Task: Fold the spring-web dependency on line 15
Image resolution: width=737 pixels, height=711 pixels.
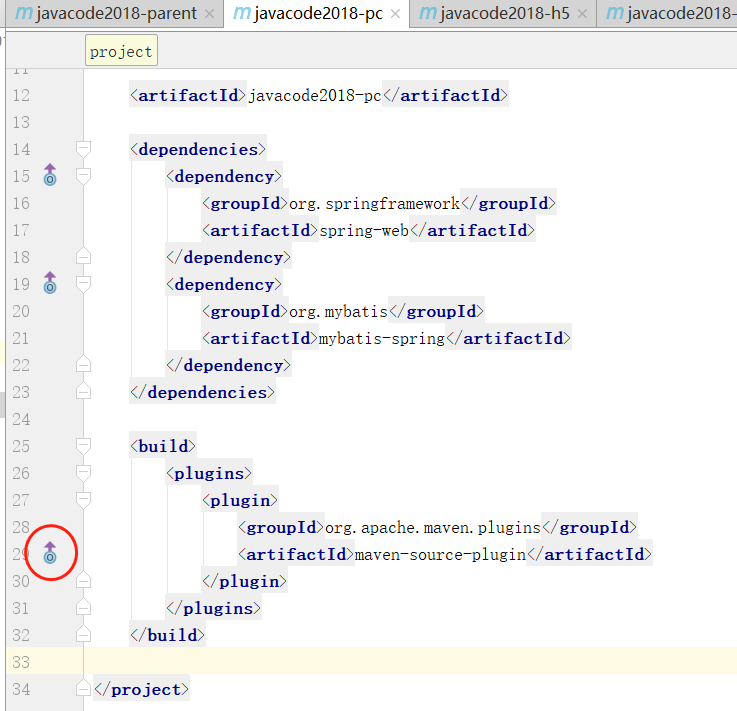Action: click(84, 176)
